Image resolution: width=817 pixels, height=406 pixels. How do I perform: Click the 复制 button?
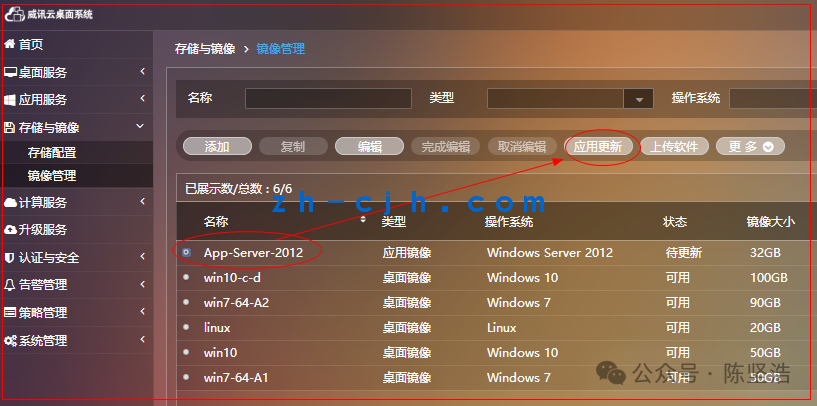coord(293,147)
